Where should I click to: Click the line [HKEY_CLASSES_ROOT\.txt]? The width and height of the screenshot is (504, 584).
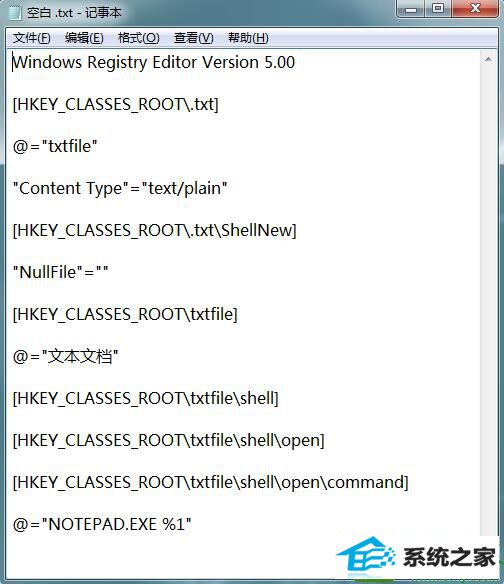pyautogui.click(x=115, y=104)
